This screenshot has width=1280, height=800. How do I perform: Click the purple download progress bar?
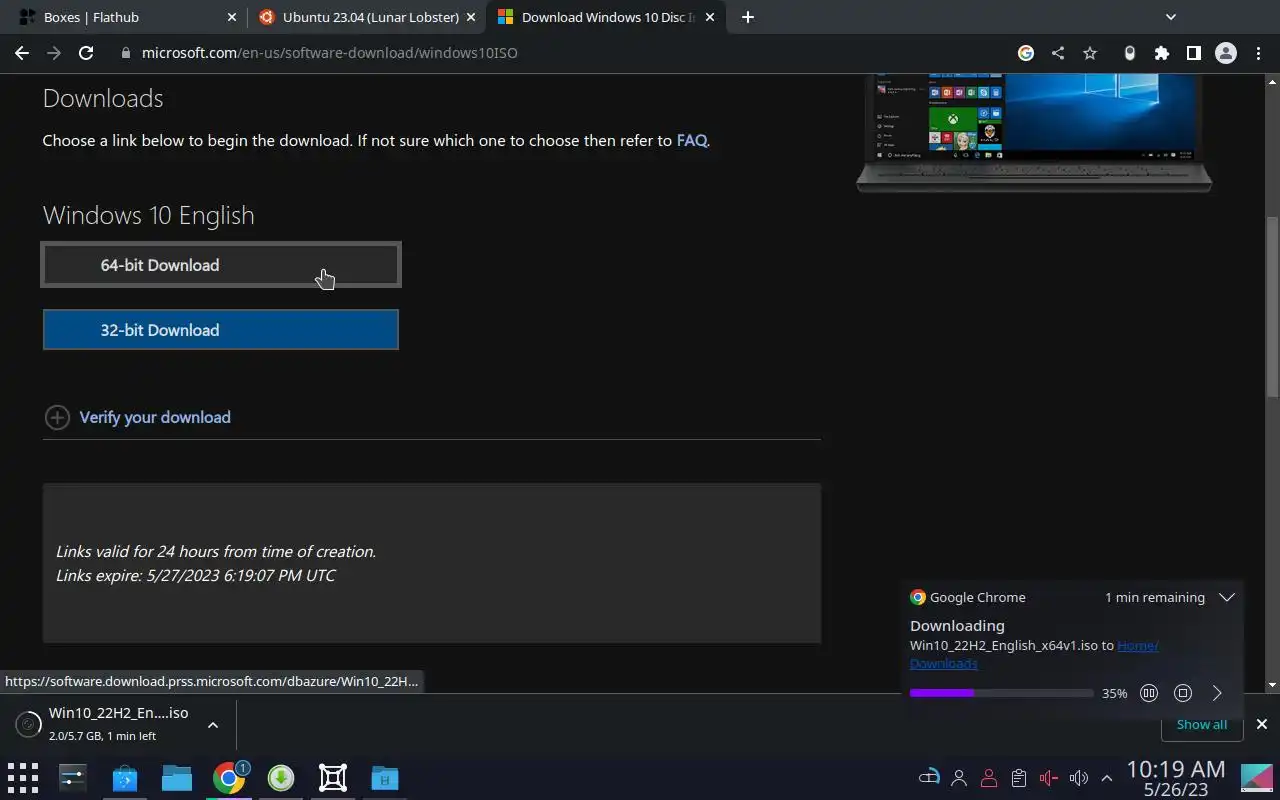pyautogui.click(x=1002, y=693)
